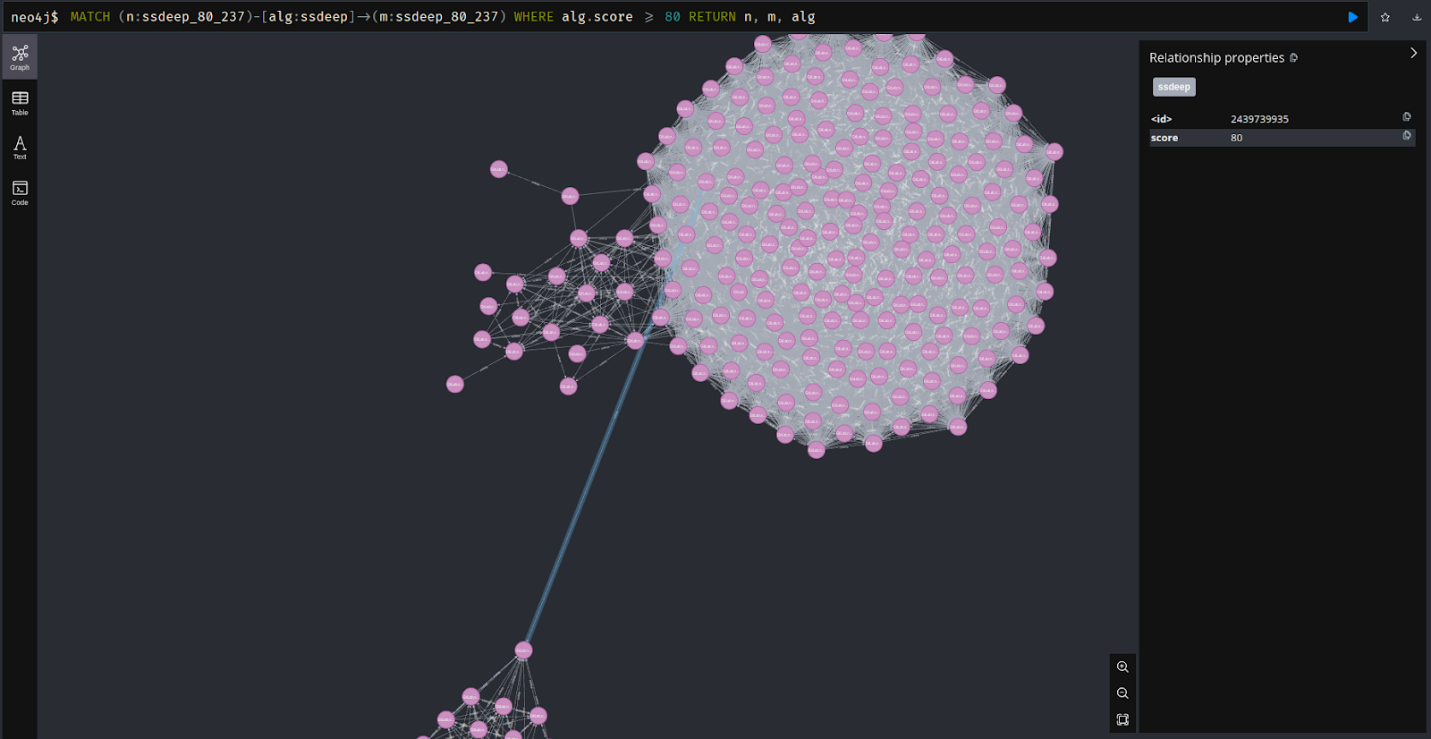Switch to the Graph view
Screen dimensions: 1431x739
(x=20, y=57)
